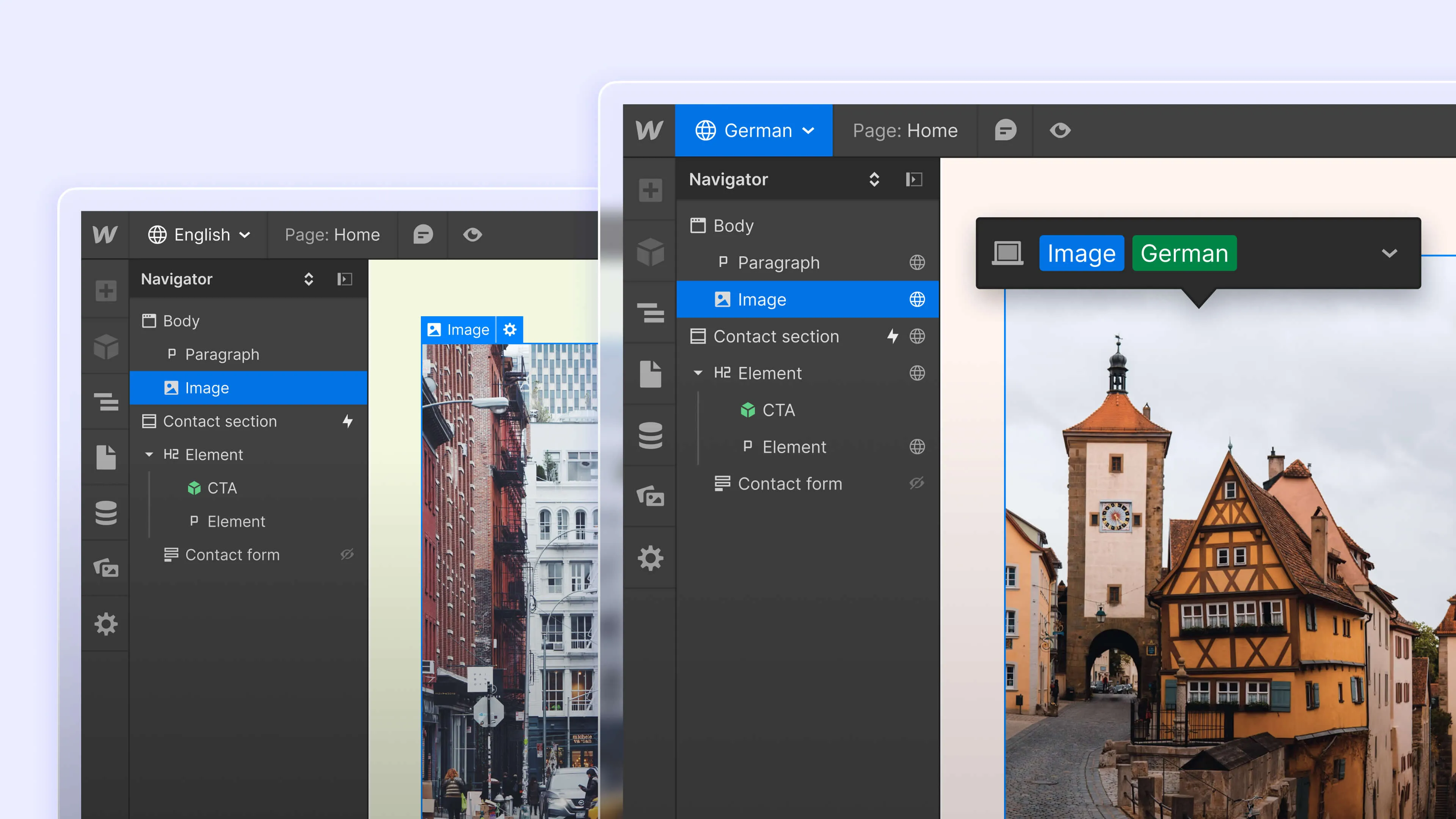This screenshot has height=819, width=1456.
Task: Click the green German locale tag
Action: tap(1184, 253)
